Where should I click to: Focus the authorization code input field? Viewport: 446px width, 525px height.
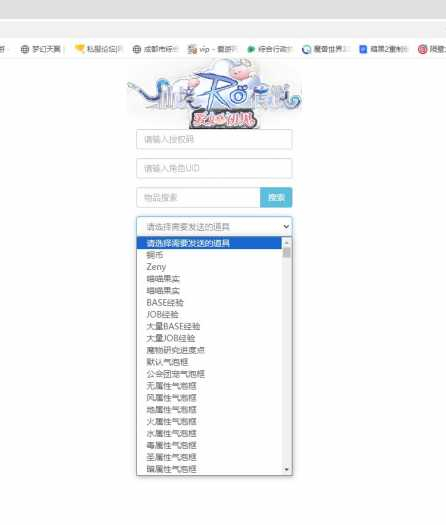point(214,139)
